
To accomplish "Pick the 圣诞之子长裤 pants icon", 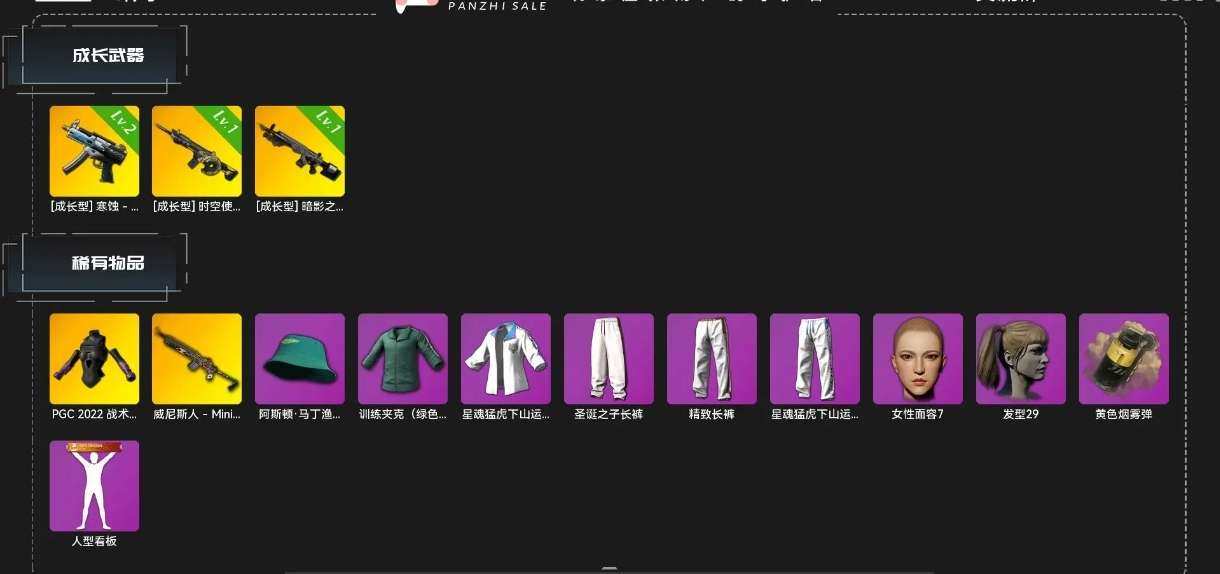I will pos(609,359).
